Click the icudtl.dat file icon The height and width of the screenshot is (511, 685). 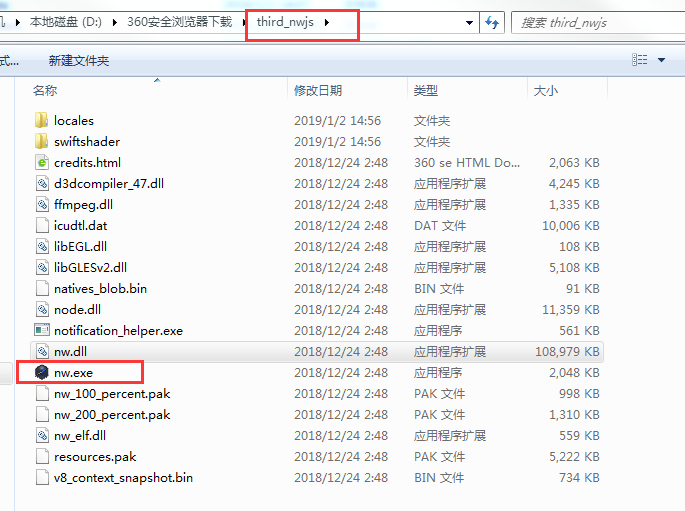point(42,225)
